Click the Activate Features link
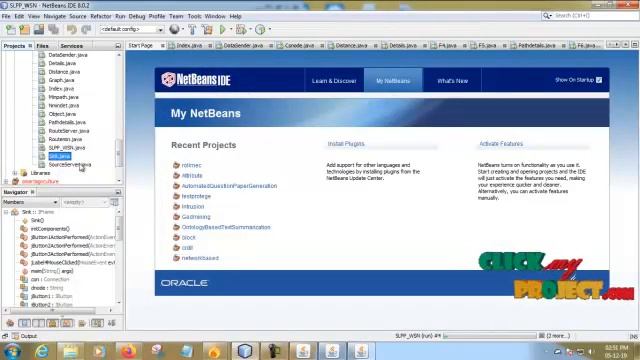The height and width of the screenshot is (360, 640). [501, 144]
